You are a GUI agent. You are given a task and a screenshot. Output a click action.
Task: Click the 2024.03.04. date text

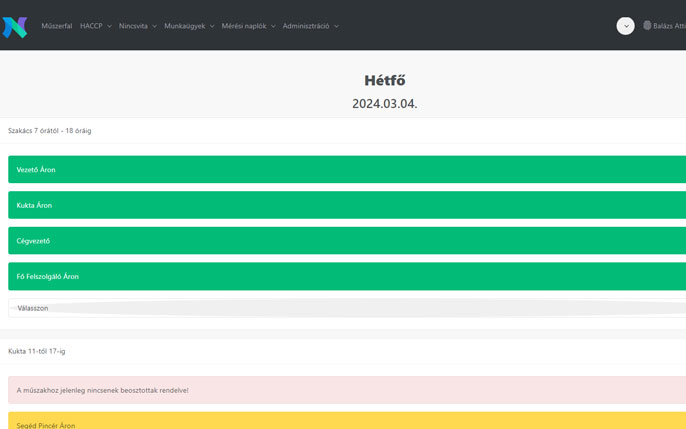pos(384,104)
